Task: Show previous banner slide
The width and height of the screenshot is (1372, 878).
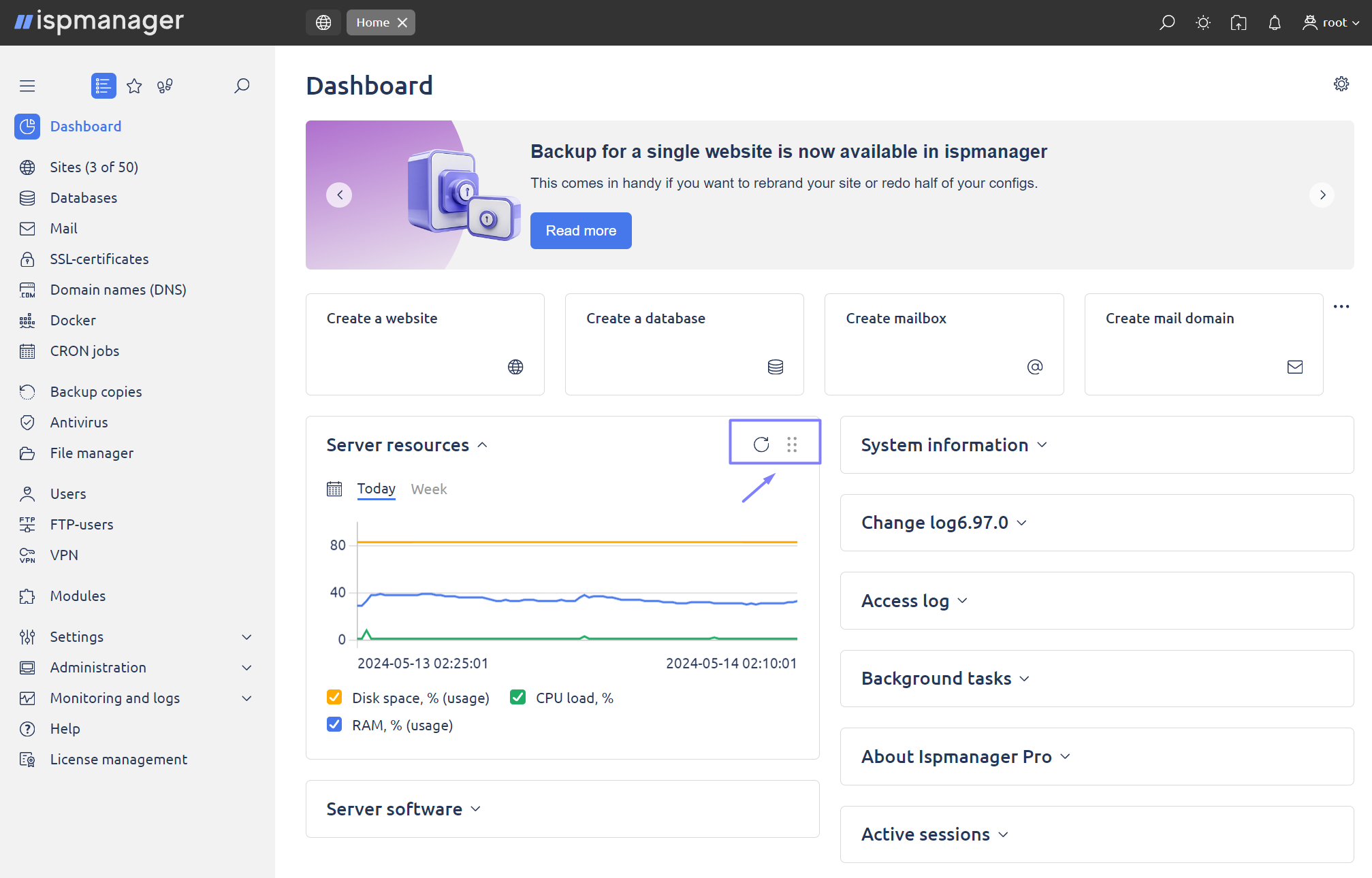Action: [339, 195]
